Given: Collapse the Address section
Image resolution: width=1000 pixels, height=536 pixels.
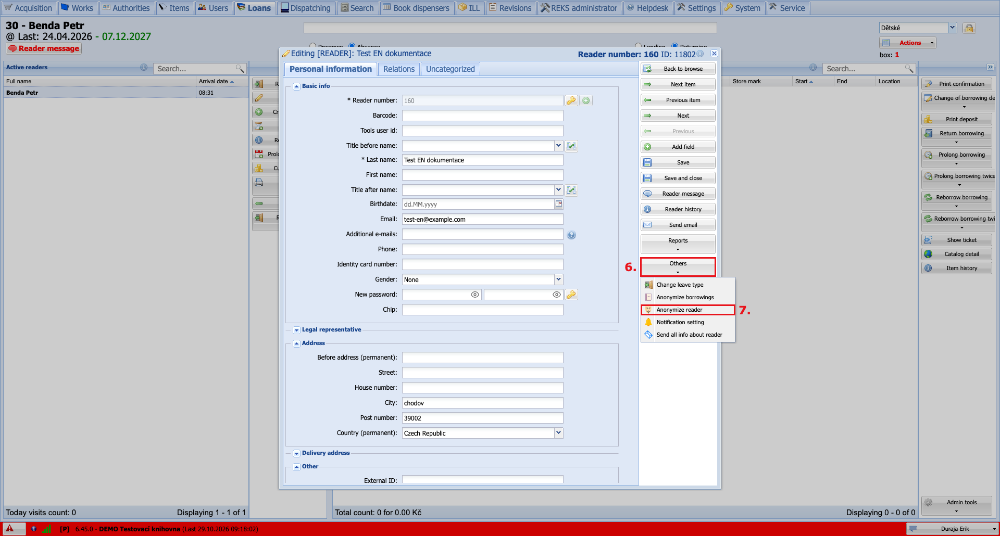Looking at the screenshot, I should pos(297,343).
